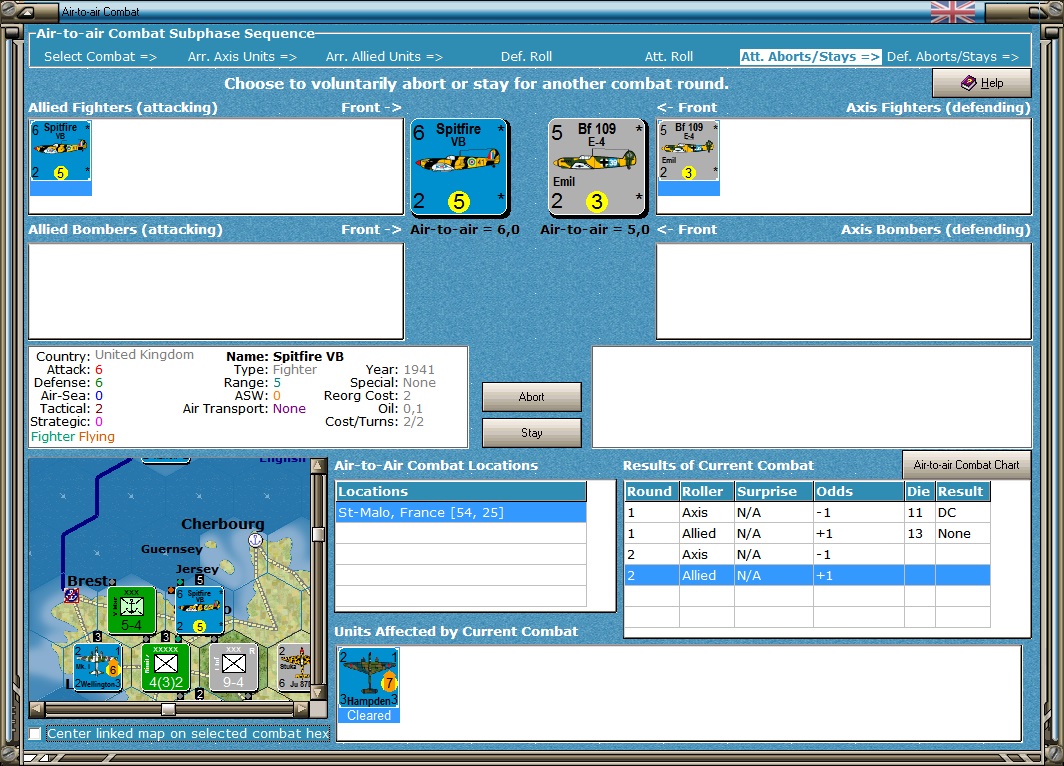Toggle Center linked map on selected combat hex

tap(35, 734)
